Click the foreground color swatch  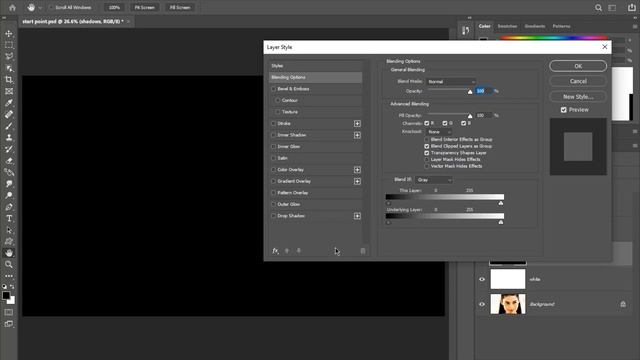(6, 296)
